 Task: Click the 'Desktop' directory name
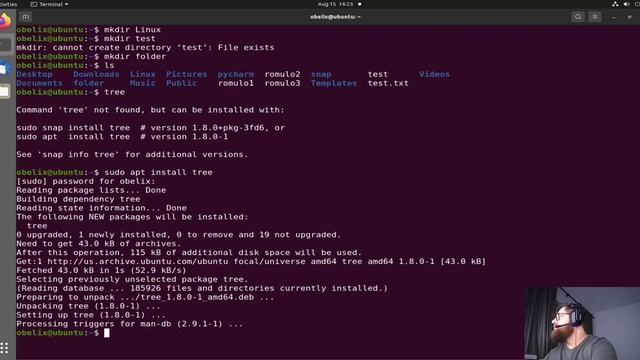pos(34,74)
